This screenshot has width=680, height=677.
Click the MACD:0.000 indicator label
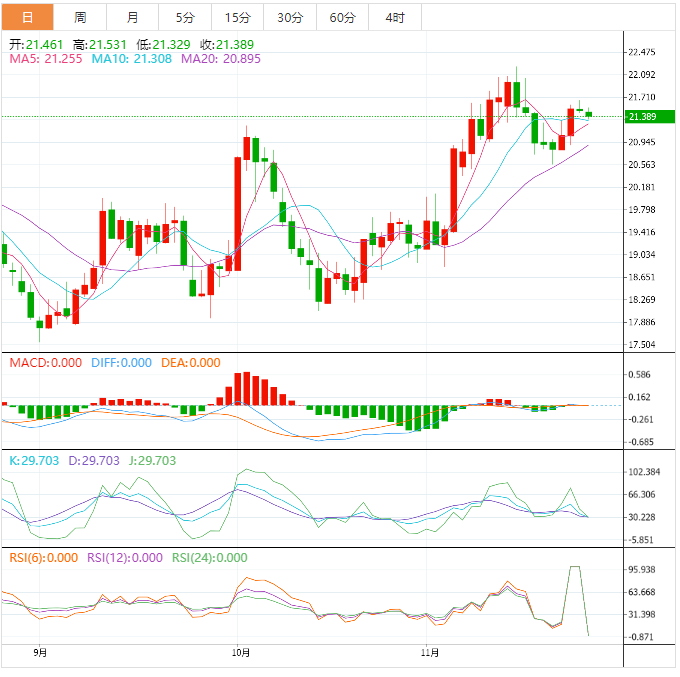(46, 363)
